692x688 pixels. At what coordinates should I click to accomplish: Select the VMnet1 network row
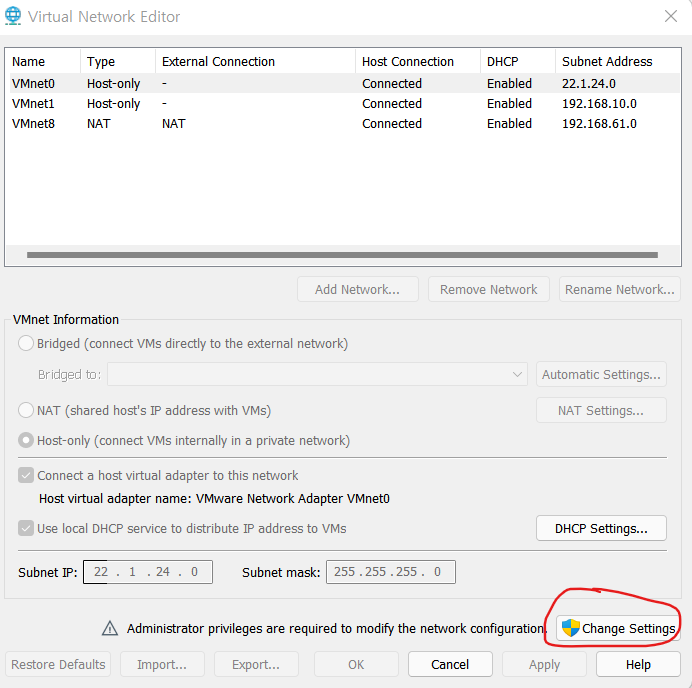(343, 104)
